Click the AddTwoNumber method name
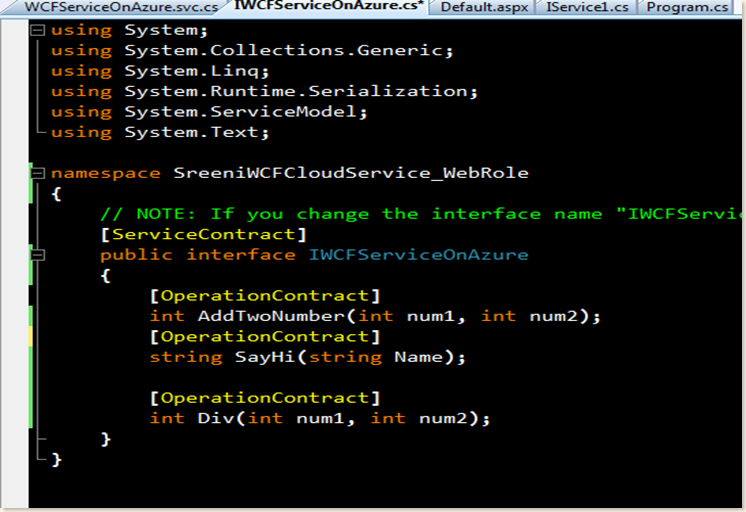 pos(272,316)
